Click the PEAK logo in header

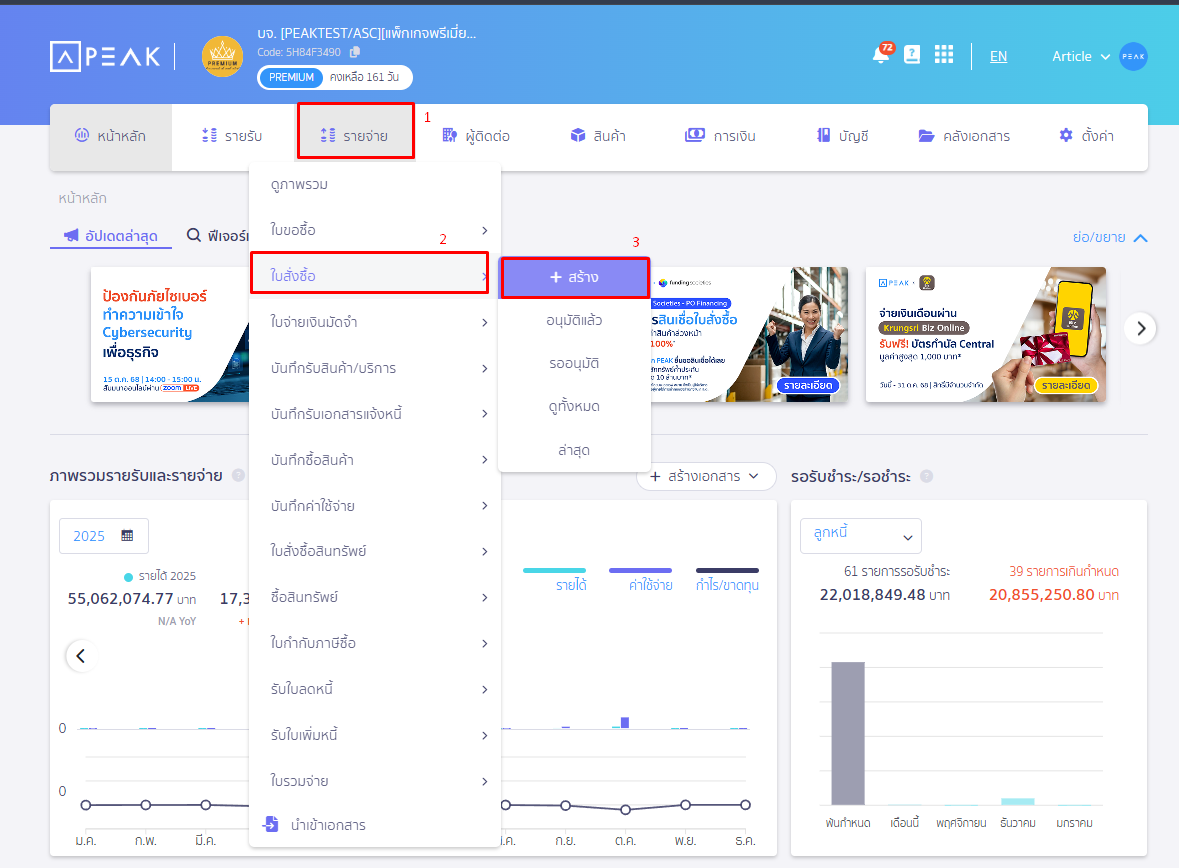pyautogui.click(x=105, y=56)
